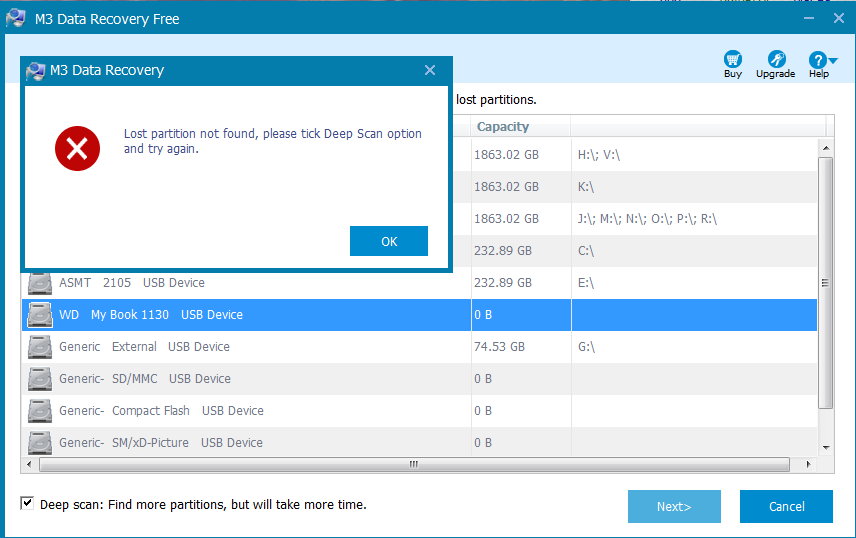856x538 pixels.
Task: Click the Cancel button
Action: click(x=786, y=506)
